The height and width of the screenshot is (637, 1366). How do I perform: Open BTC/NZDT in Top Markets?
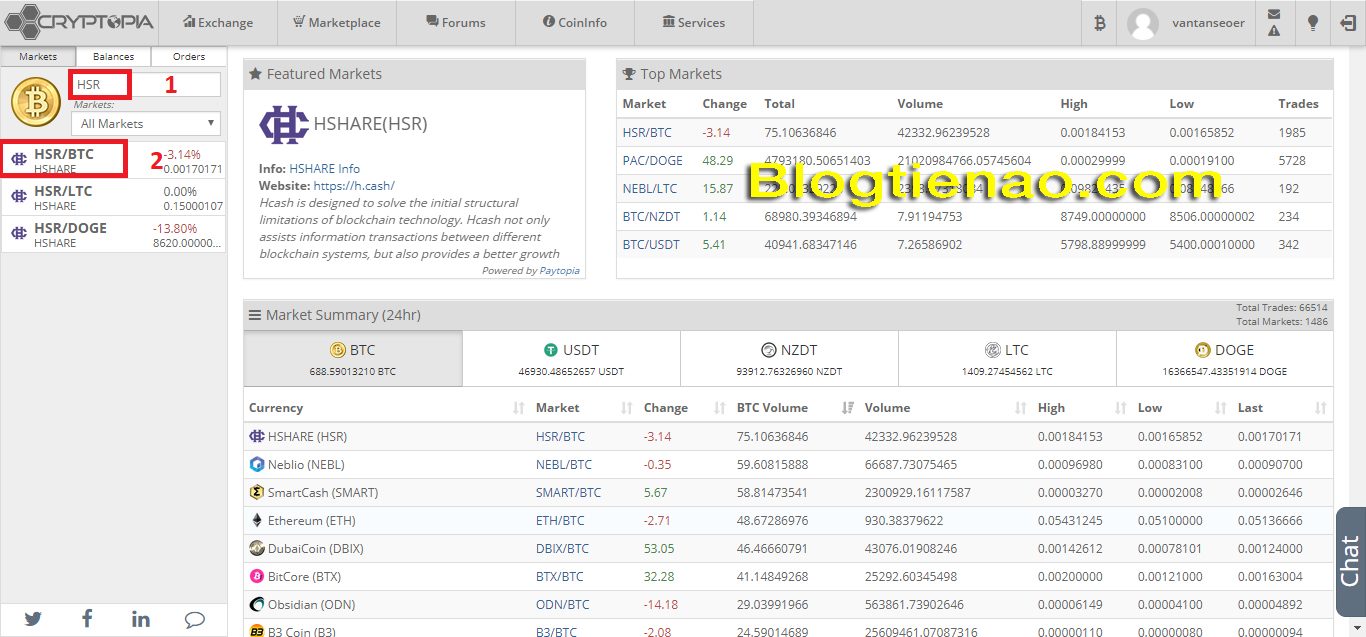coord(650,216)
